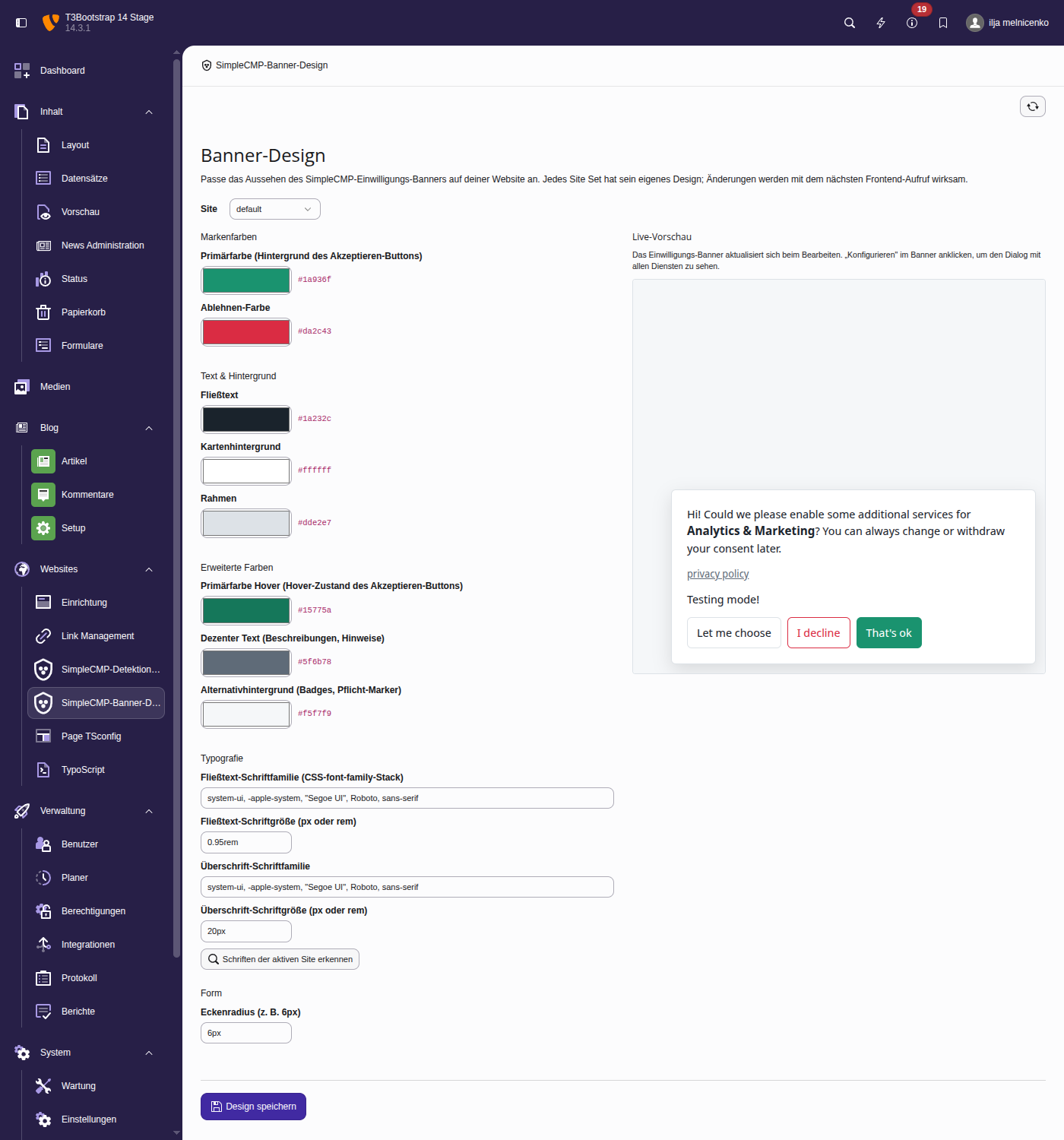Open the ilja melnicenko user menu
This screenshot has height=1140, width=1064.
pyautogui.click(x=1007, y=23)
